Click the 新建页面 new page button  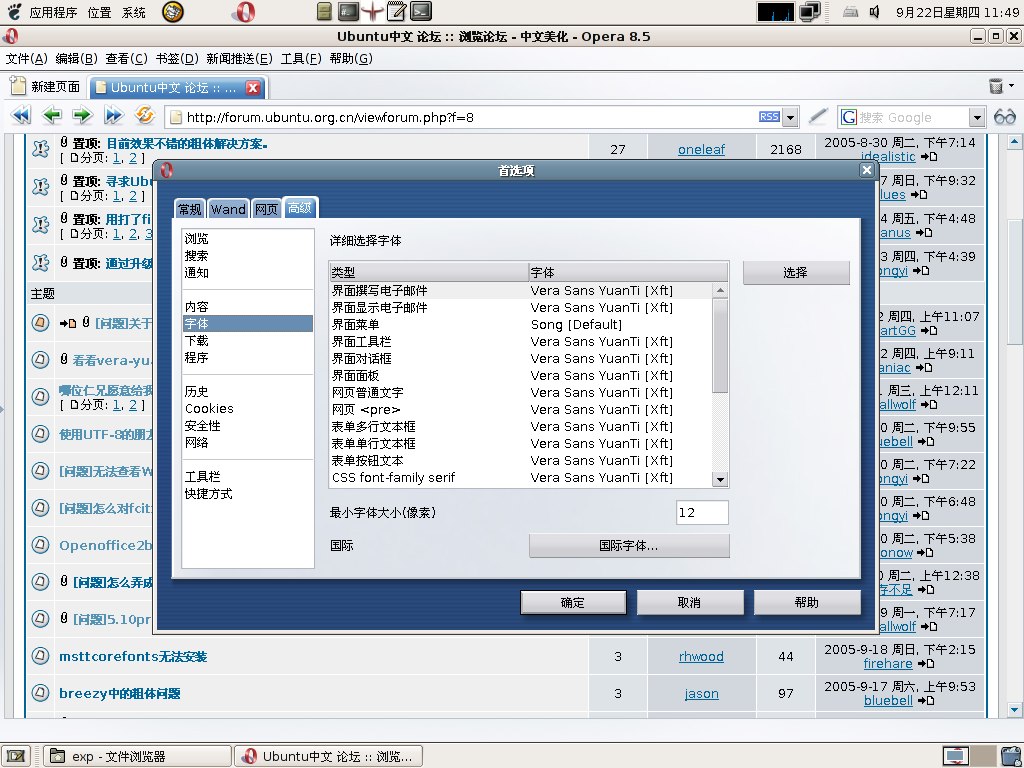pyautogui.click(x=45, y=87)
